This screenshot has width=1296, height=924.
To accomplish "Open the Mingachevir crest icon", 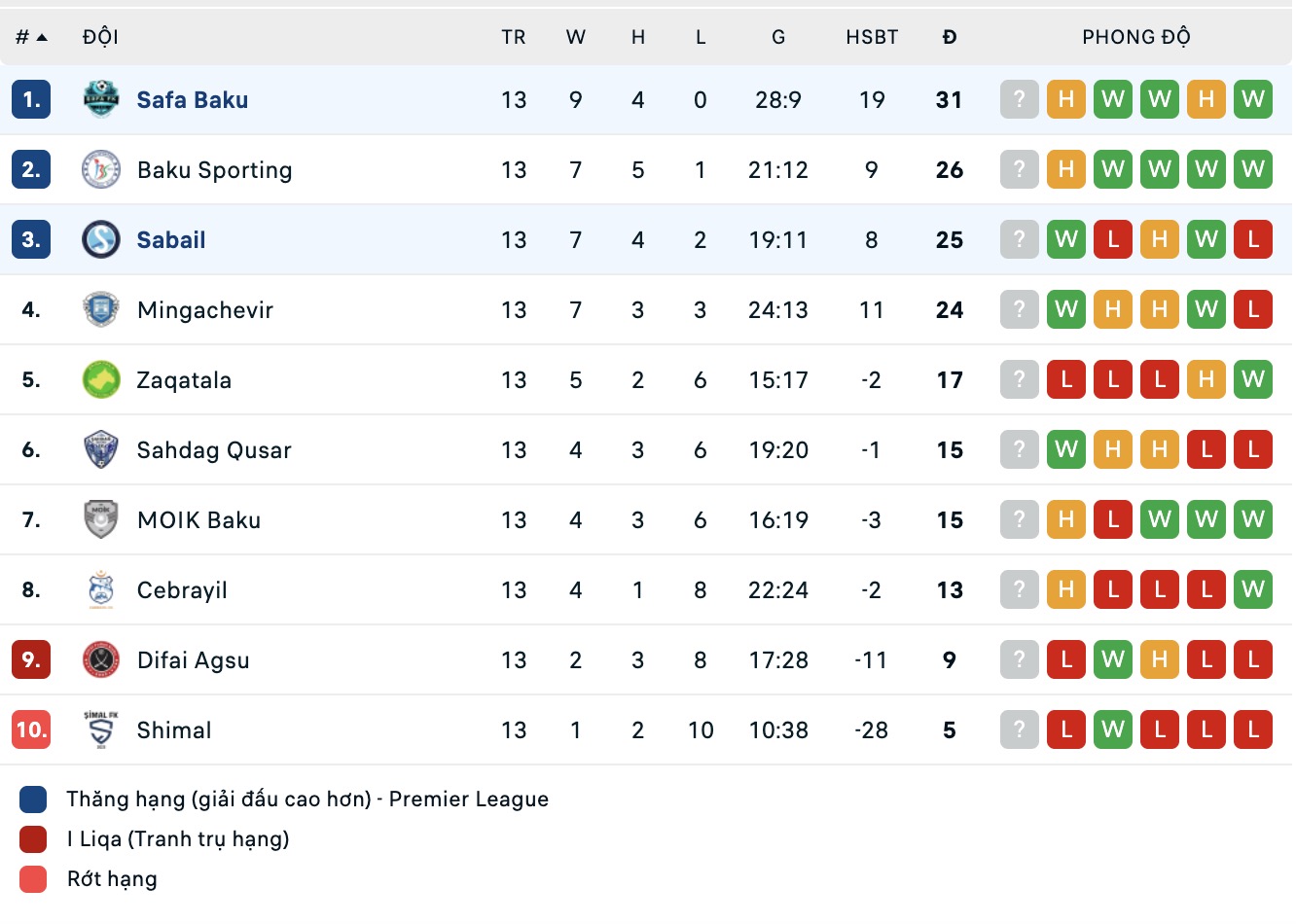I will click(100, 309).
